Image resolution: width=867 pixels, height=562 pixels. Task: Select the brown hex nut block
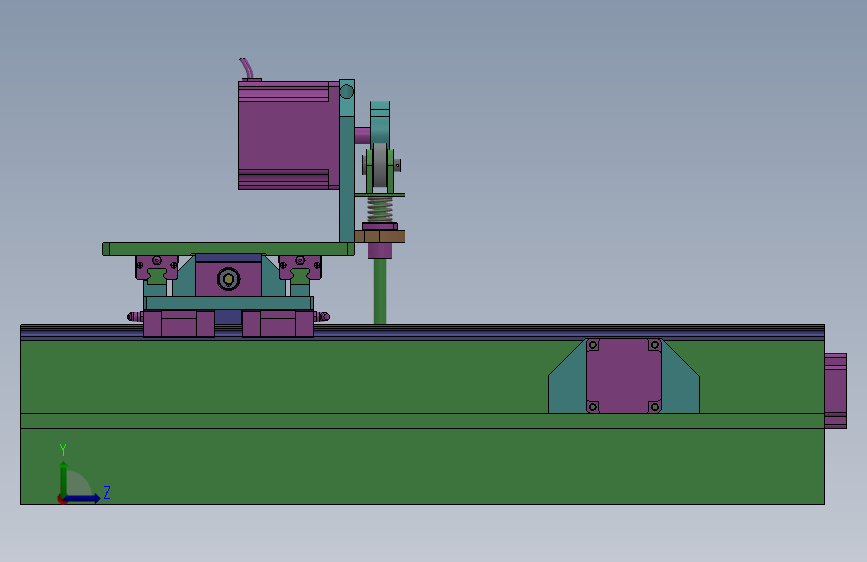380,237
